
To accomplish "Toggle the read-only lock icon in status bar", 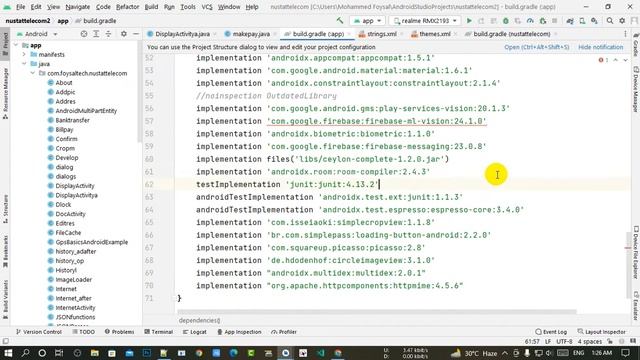I will coord(610,341).
